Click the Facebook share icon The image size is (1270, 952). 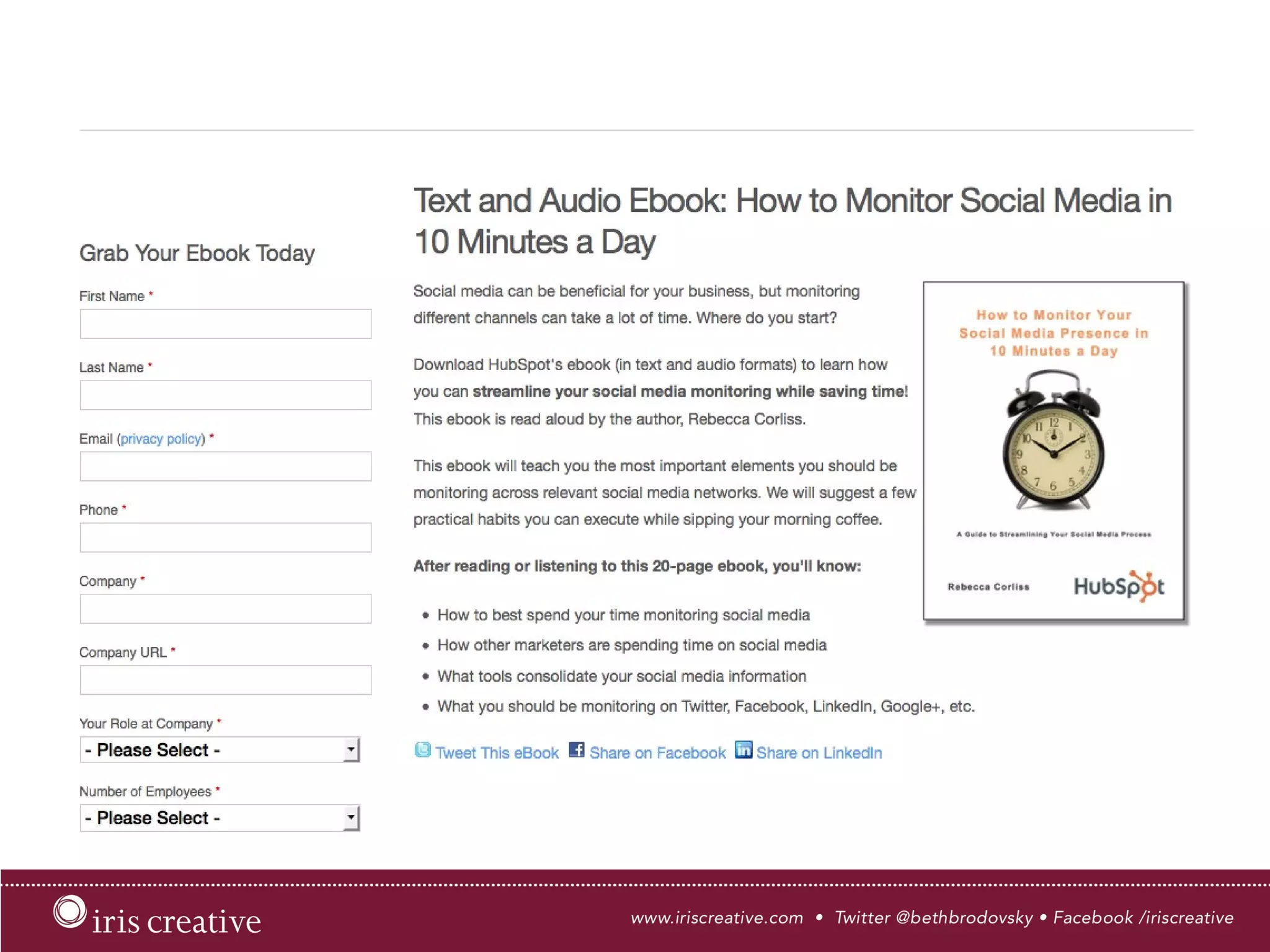(x=577, y=750)
